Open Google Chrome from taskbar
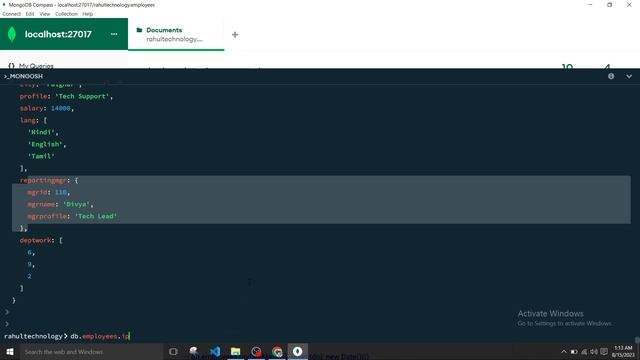The width and height of the screenshot is (640, 360). pos(277,351)
